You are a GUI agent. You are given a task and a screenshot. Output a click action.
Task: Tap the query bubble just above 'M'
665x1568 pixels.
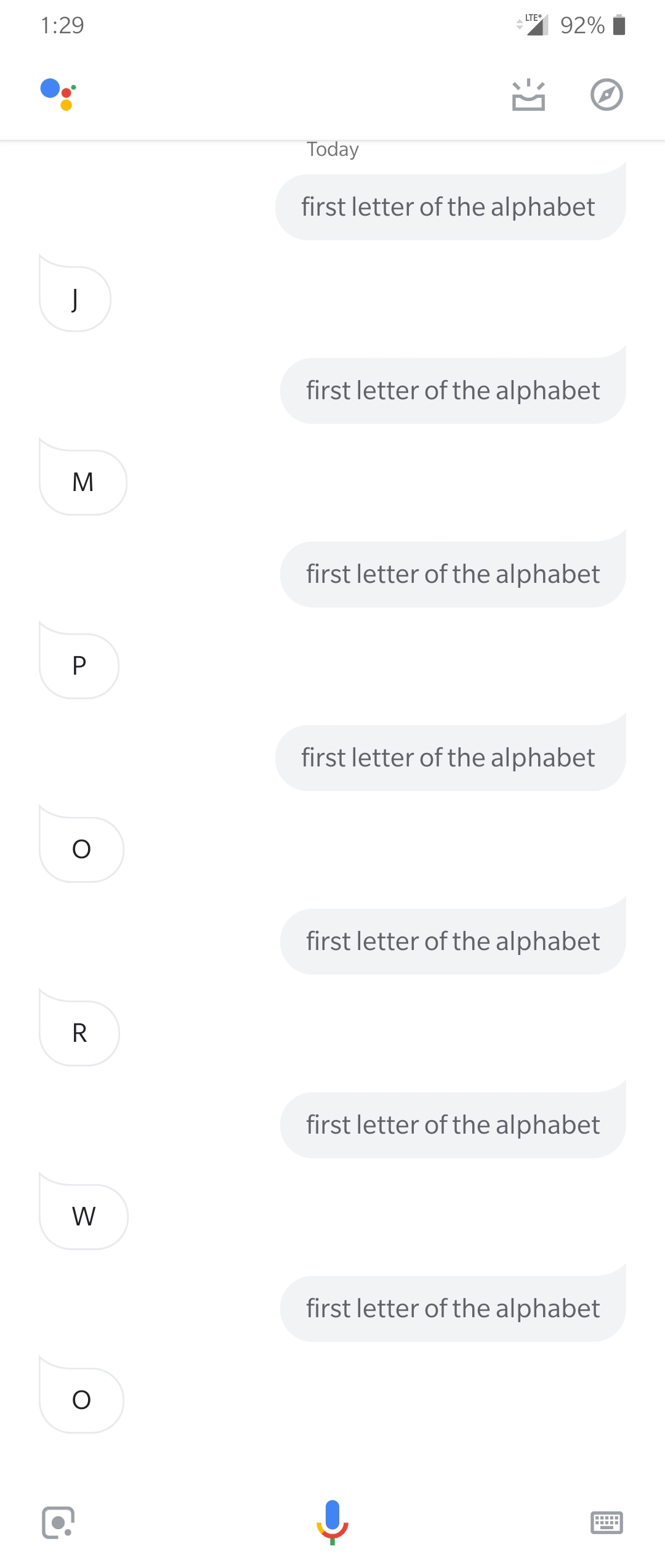tap(453, 391)
